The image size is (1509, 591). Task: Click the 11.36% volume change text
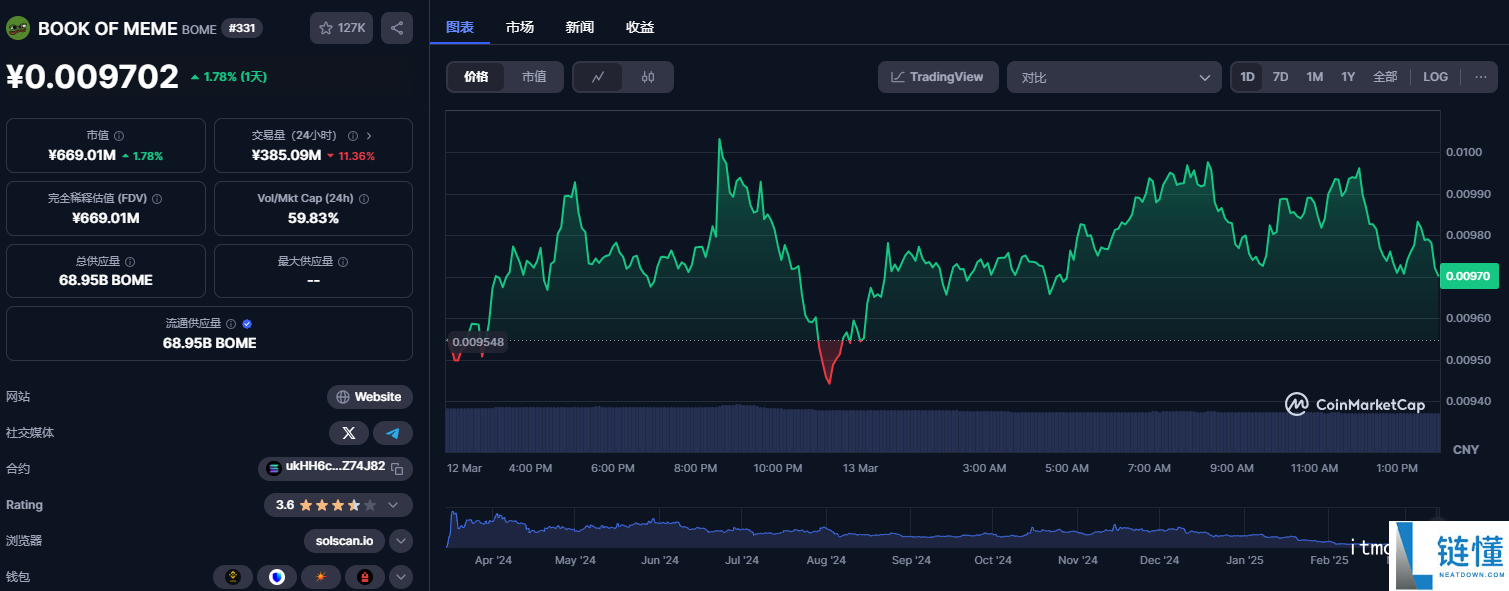click(x=351, y=156)
